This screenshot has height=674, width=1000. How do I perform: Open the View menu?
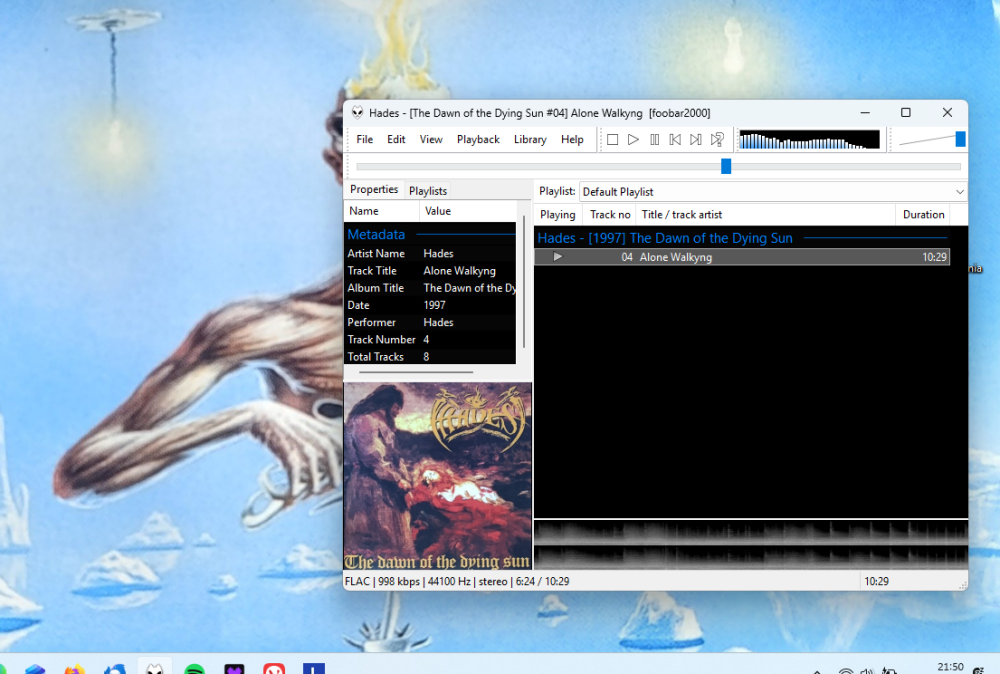pos(431,140)
